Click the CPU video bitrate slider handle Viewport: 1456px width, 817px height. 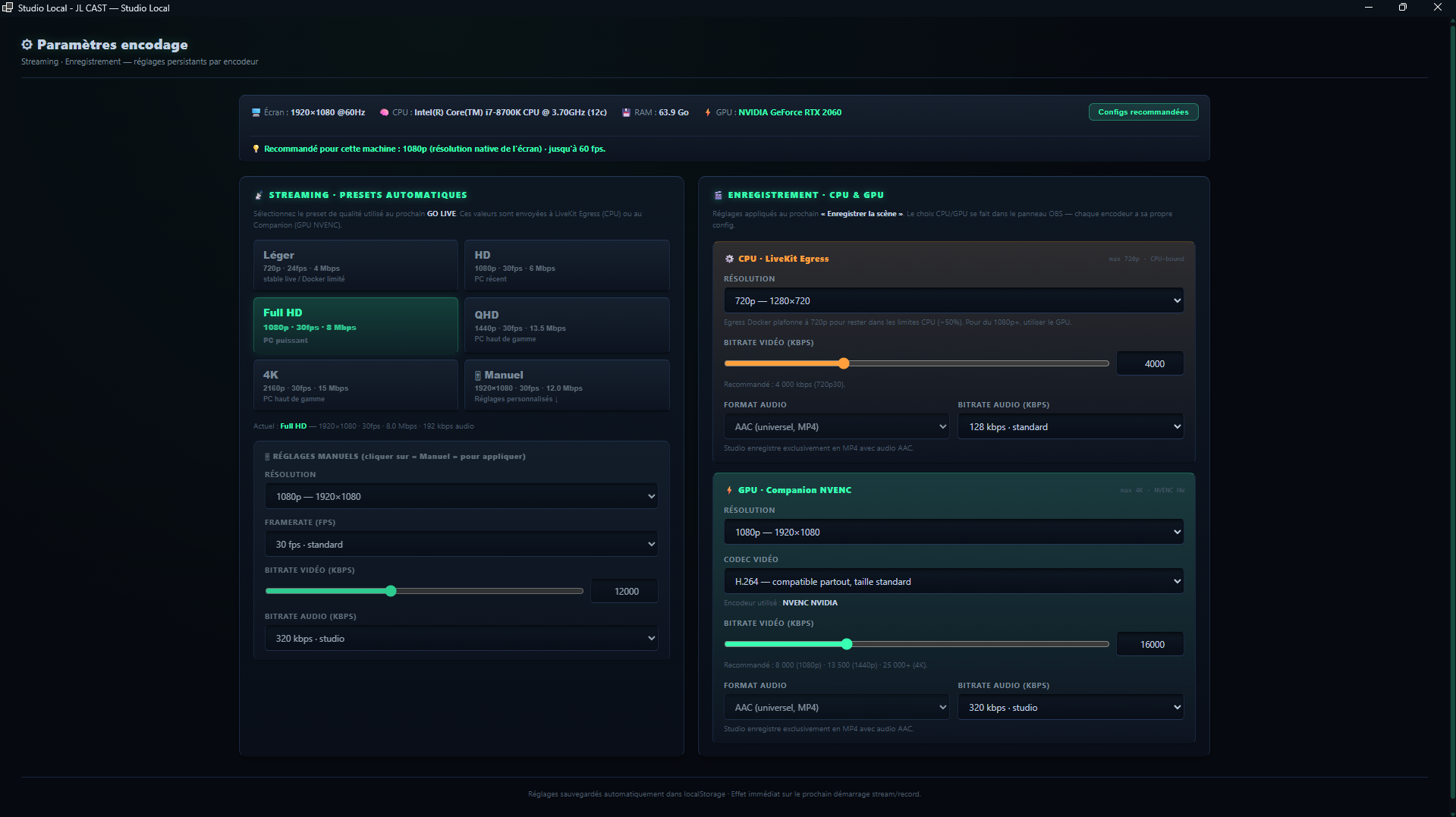tap(844, 363)
